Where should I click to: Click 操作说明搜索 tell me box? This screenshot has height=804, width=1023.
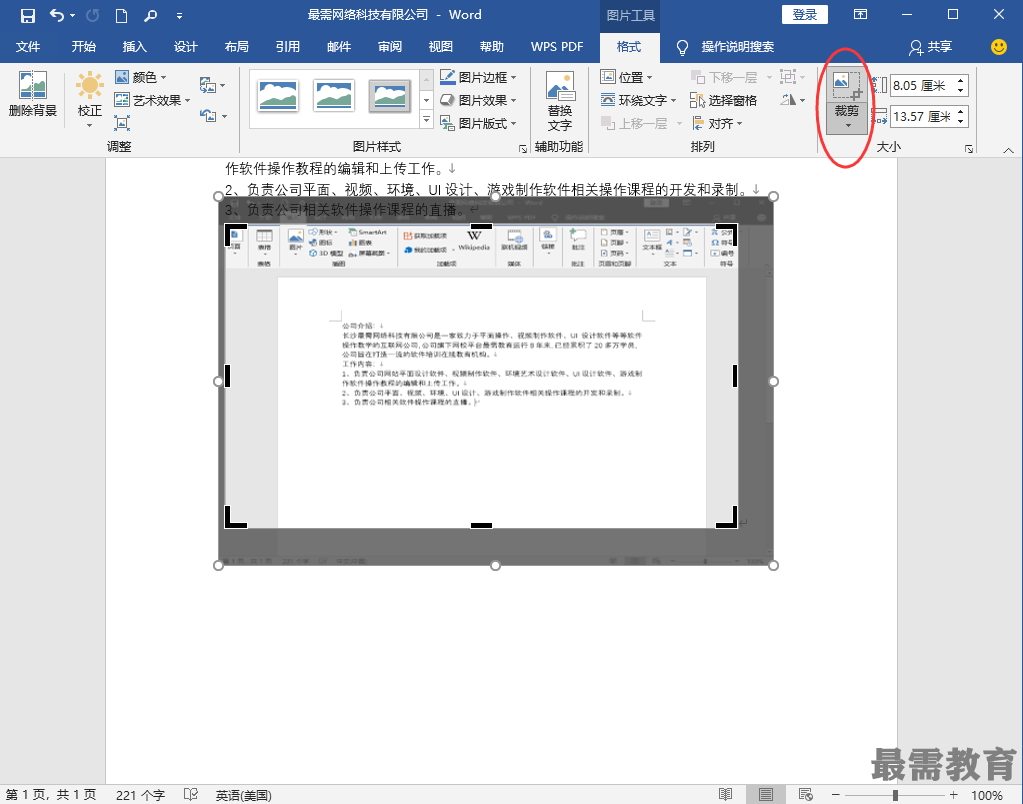point(738,47)
